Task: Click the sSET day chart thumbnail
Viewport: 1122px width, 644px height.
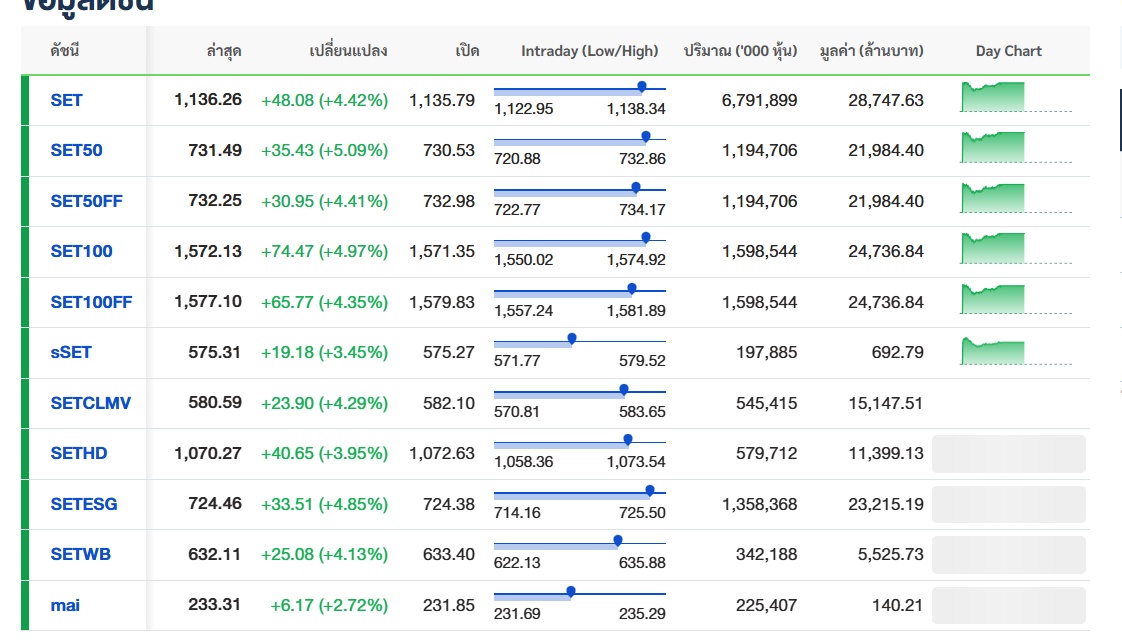Action: [x=1016, y=349]
